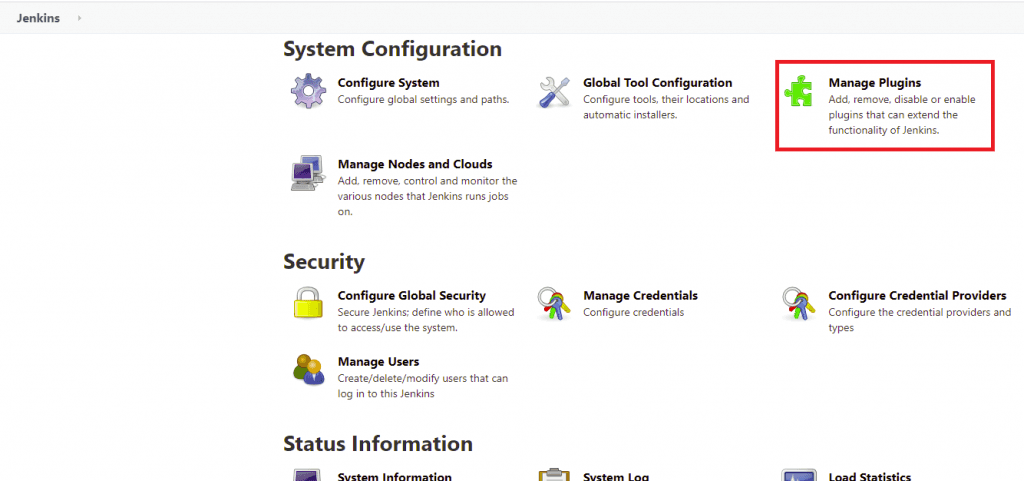This screenshot has width=1024, height=481.
Task: Click the Manage Credentials keys icon
Action: coord(554,303)
